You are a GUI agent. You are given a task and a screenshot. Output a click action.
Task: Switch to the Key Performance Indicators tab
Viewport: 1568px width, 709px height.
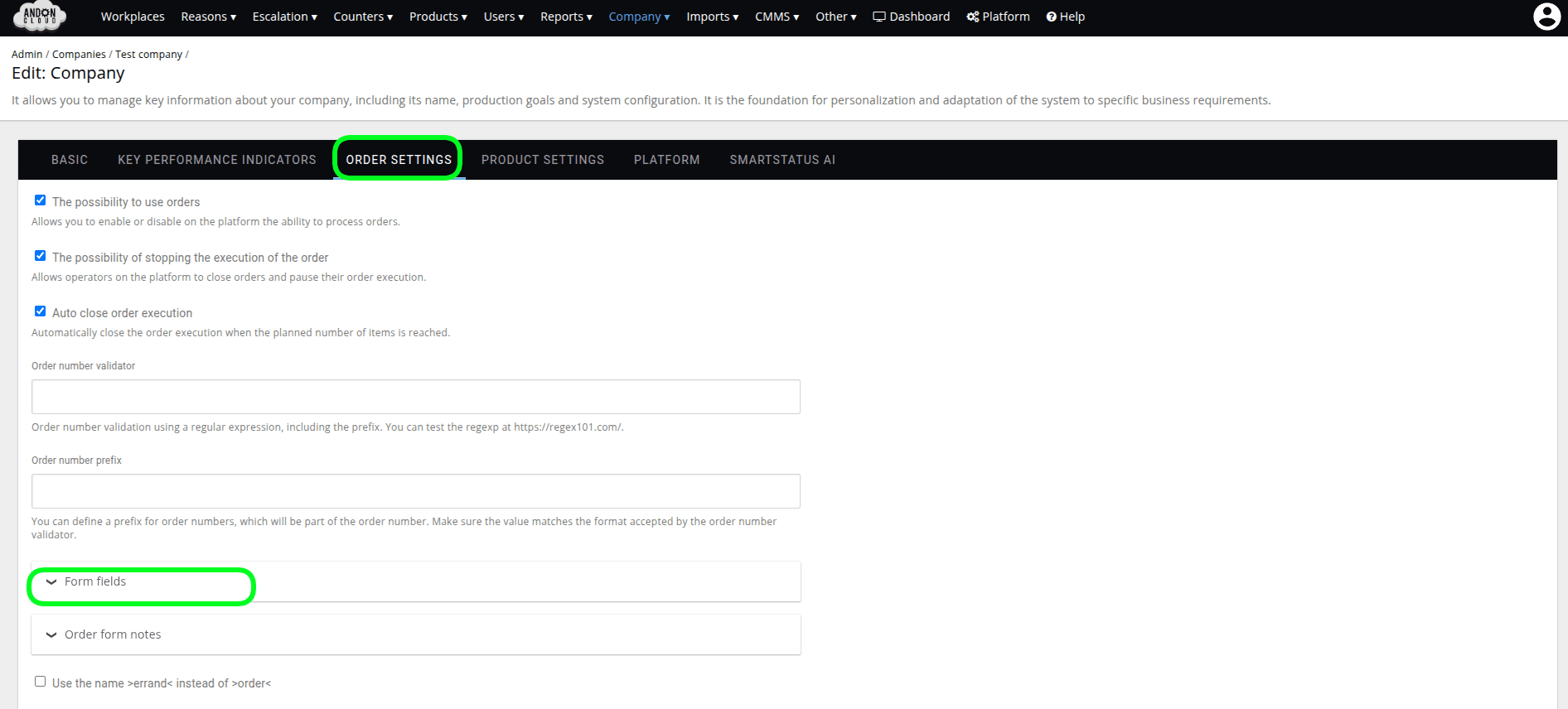216,160
